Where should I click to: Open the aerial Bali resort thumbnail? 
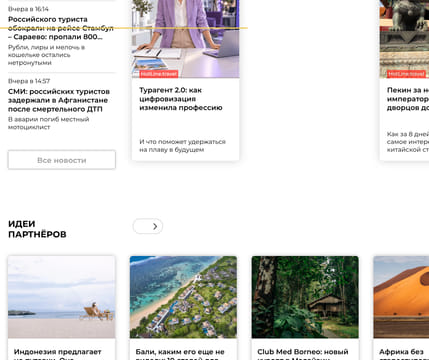pos(183,297)
